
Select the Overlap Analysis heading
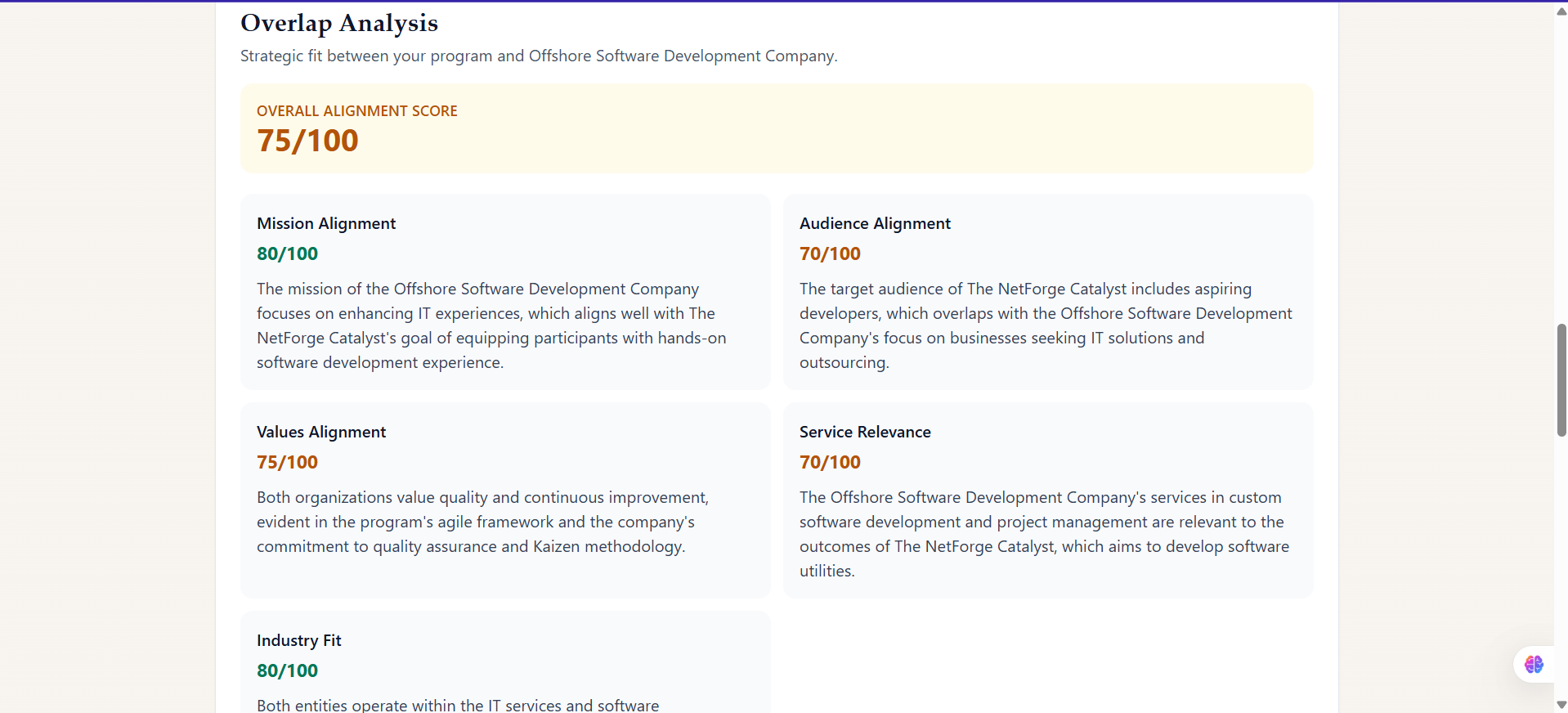tap(339, 23)
